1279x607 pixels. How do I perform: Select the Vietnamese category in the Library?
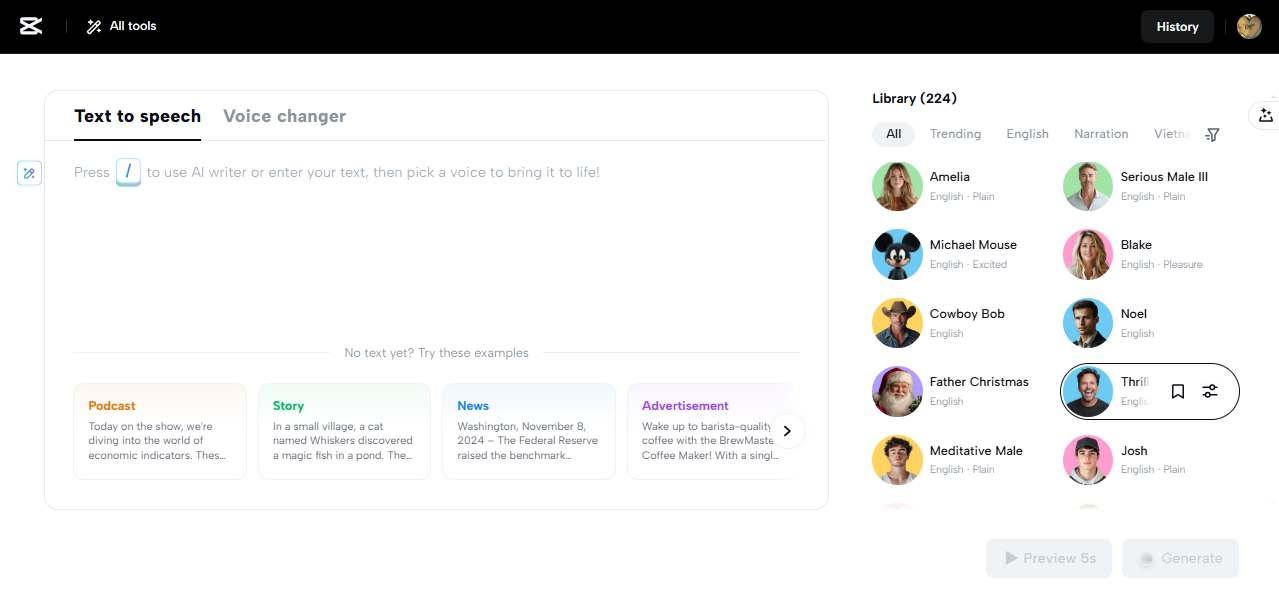pyautogui.click(x=1172, y=134)
